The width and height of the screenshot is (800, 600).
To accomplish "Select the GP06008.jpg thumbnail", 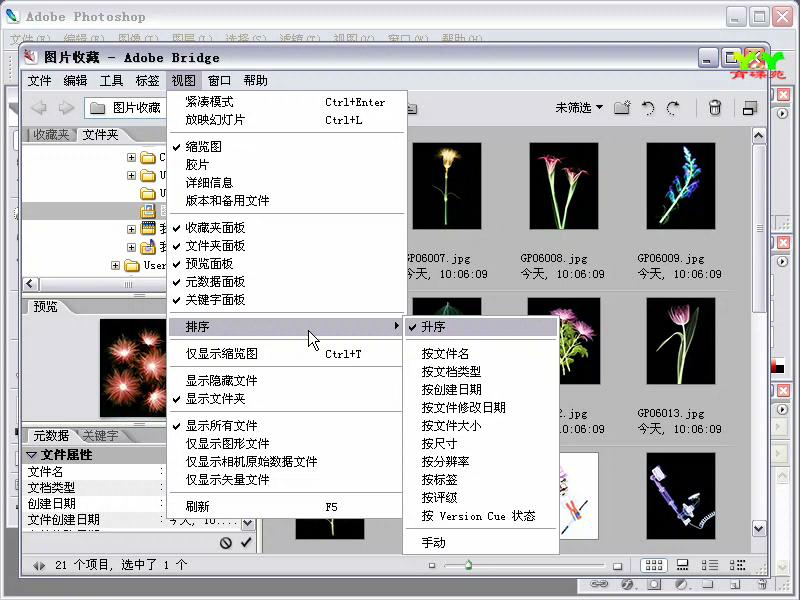I will [x=563, y=186].
